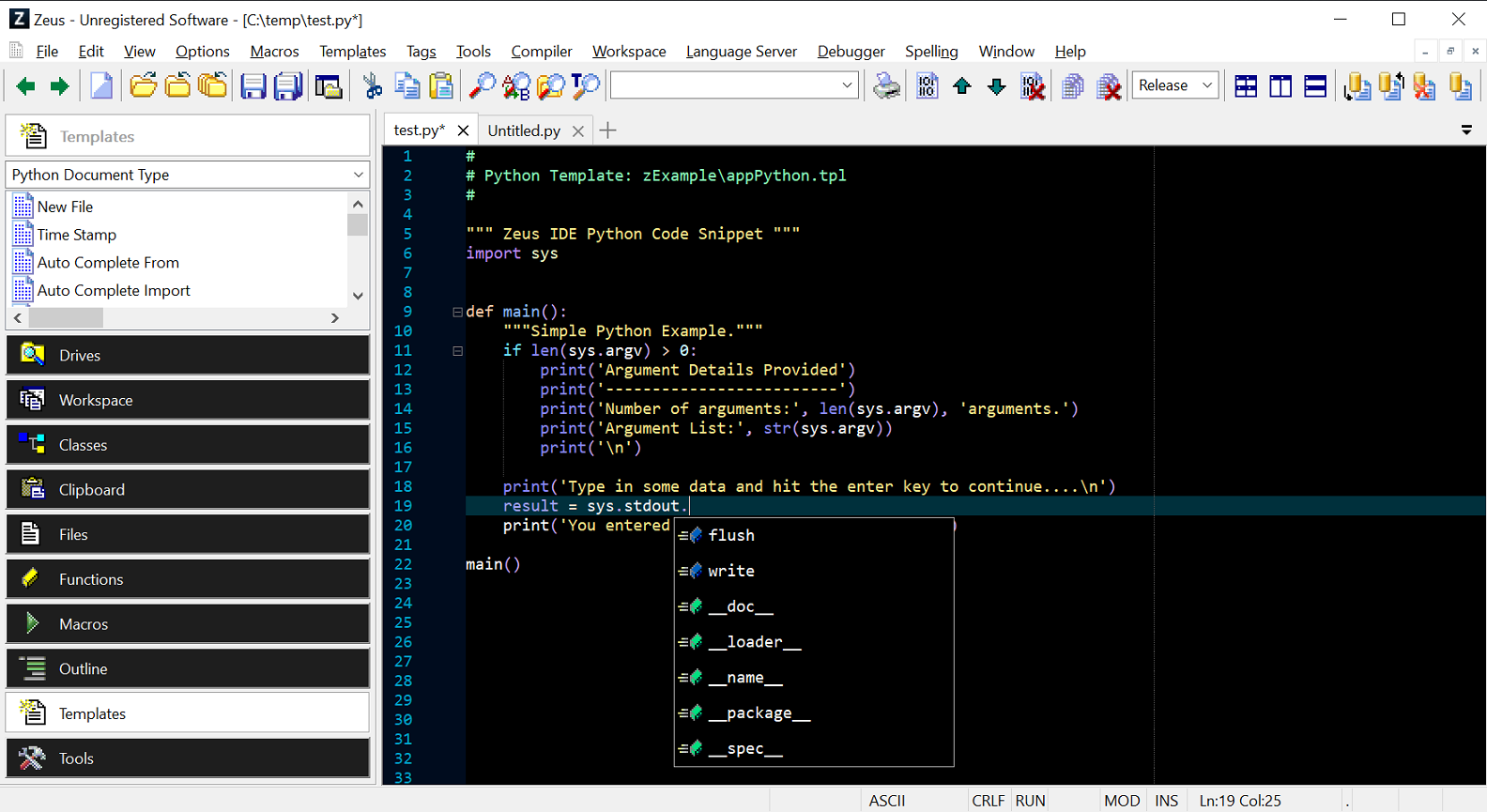Collapse the if len(sys.argv) code fold
Viewport: 1487px width, 812px height.
click(457, 351)
